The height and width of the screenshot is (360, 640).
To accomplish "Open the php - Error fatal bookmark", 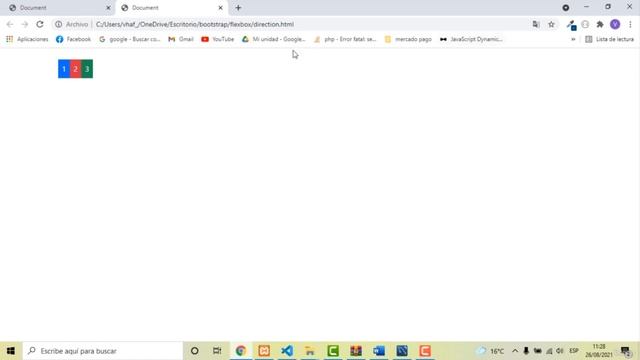I will (345, 39).
